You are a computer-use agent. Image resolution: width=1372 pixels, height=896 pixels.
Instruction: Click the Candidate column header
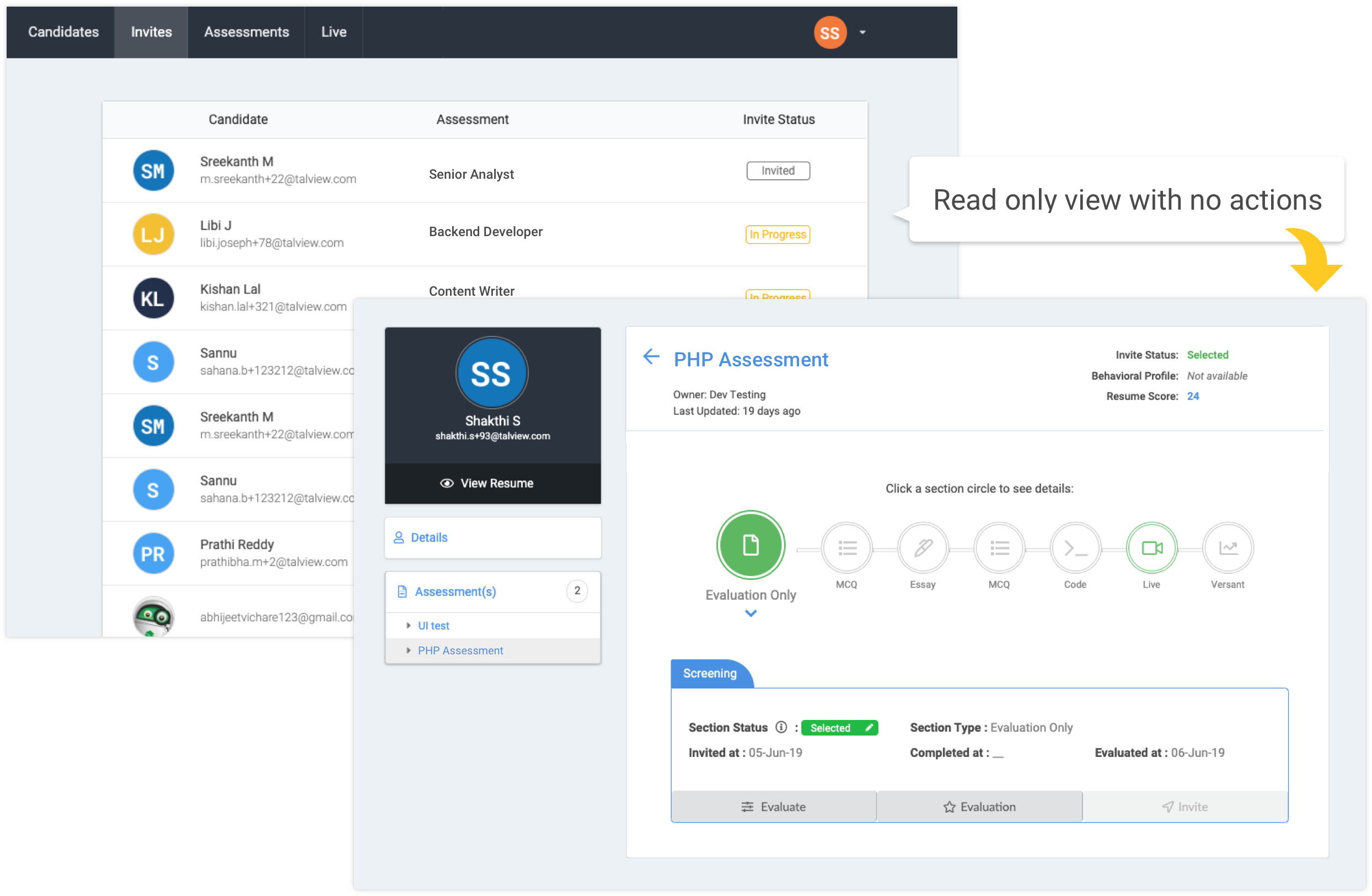(238, 119)
